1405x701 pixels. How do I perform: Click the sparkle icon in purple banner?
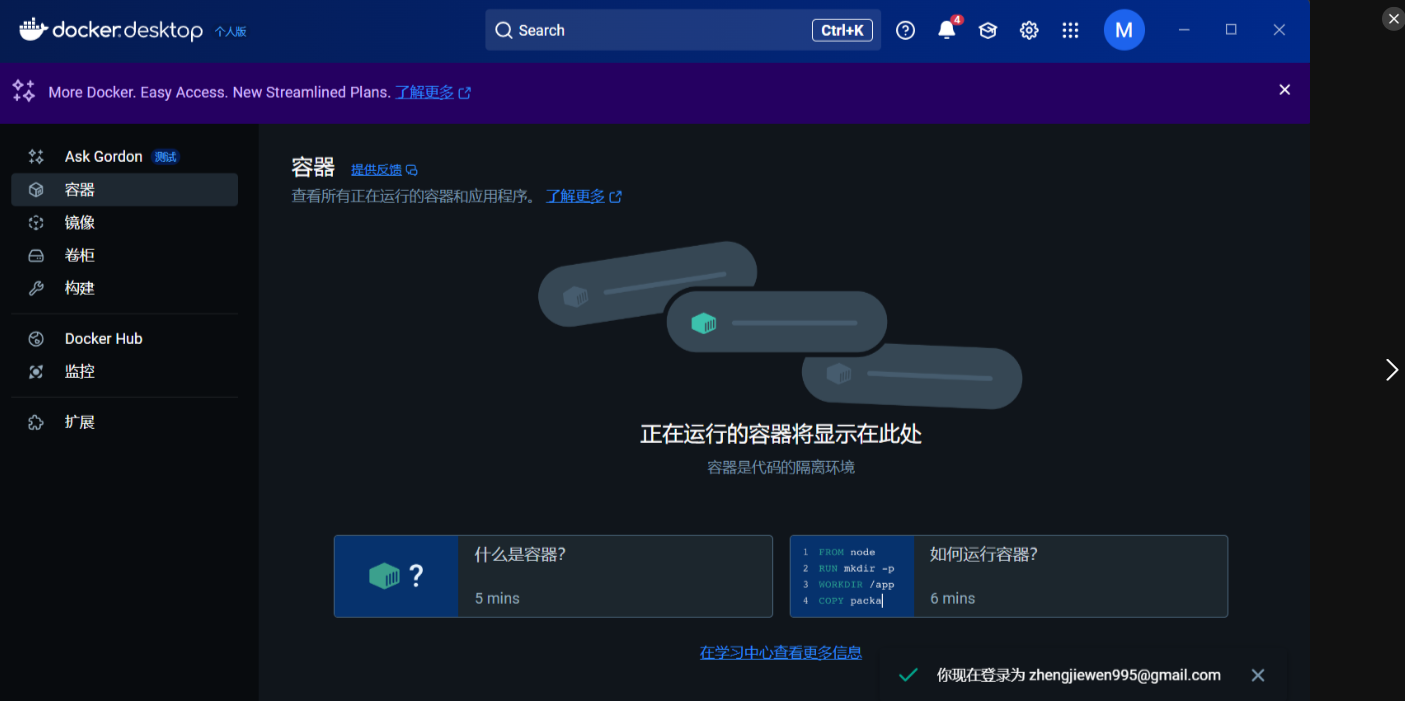click(24, 91)
